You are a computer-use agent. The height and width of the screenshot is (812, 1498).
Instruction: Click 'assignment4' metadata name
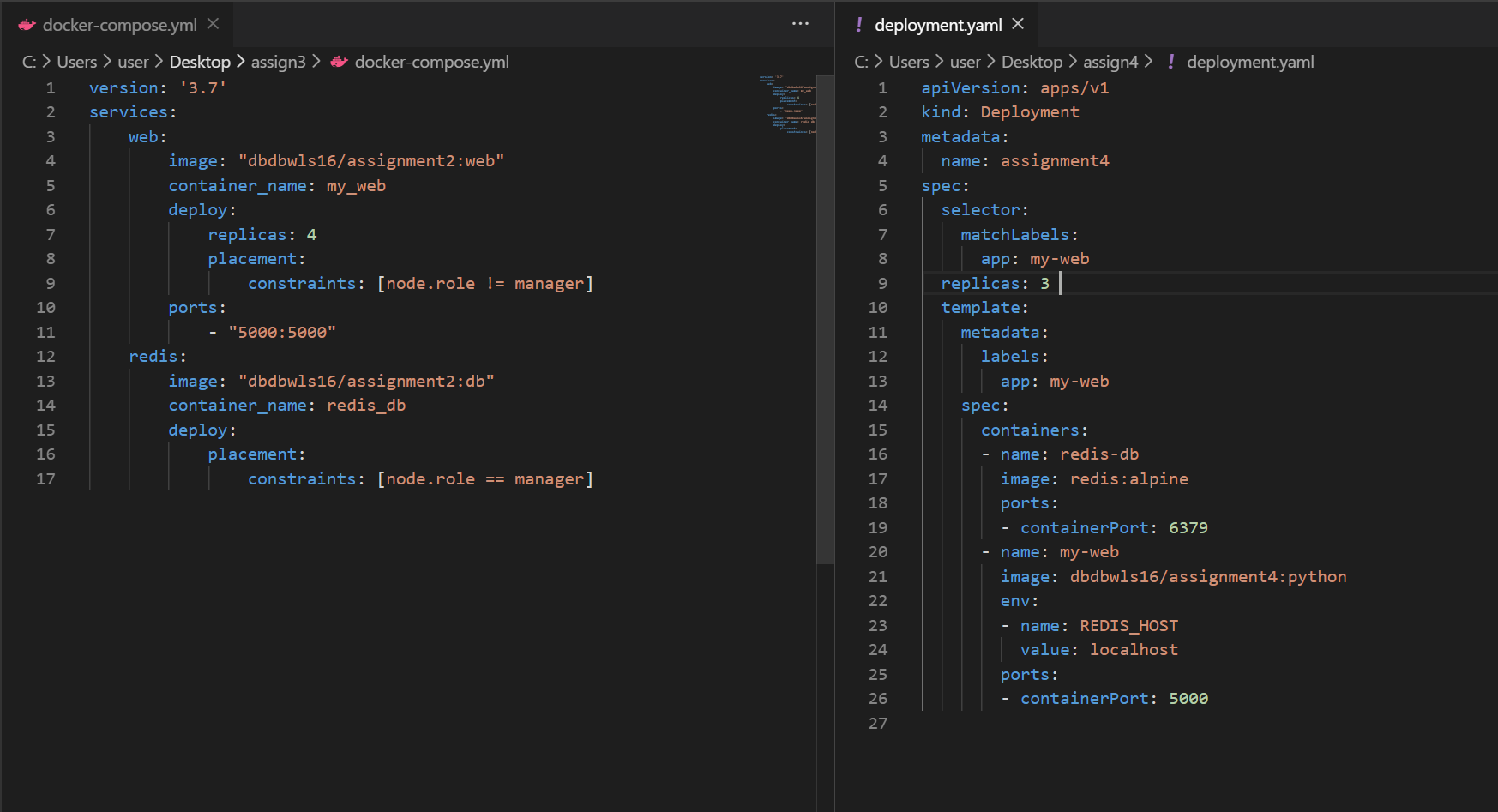coord(1055,160)
